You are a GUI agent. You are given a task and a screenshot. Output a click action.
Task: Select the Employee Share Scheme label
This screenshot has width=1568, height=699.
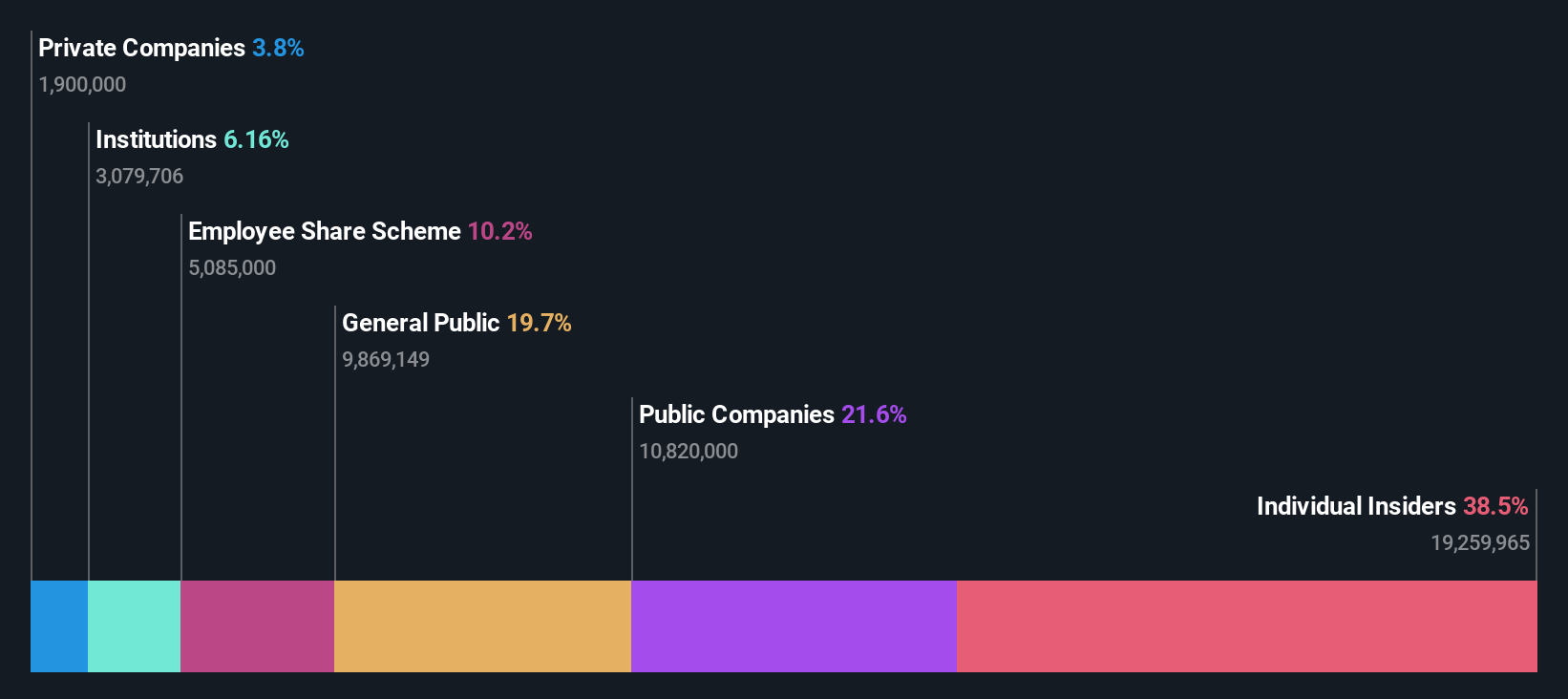324,231
